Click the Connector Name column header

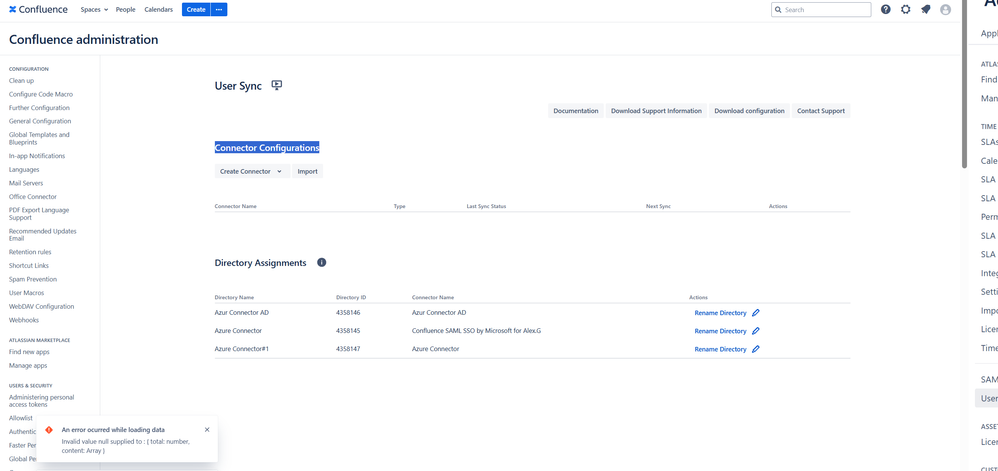point(235,206)
